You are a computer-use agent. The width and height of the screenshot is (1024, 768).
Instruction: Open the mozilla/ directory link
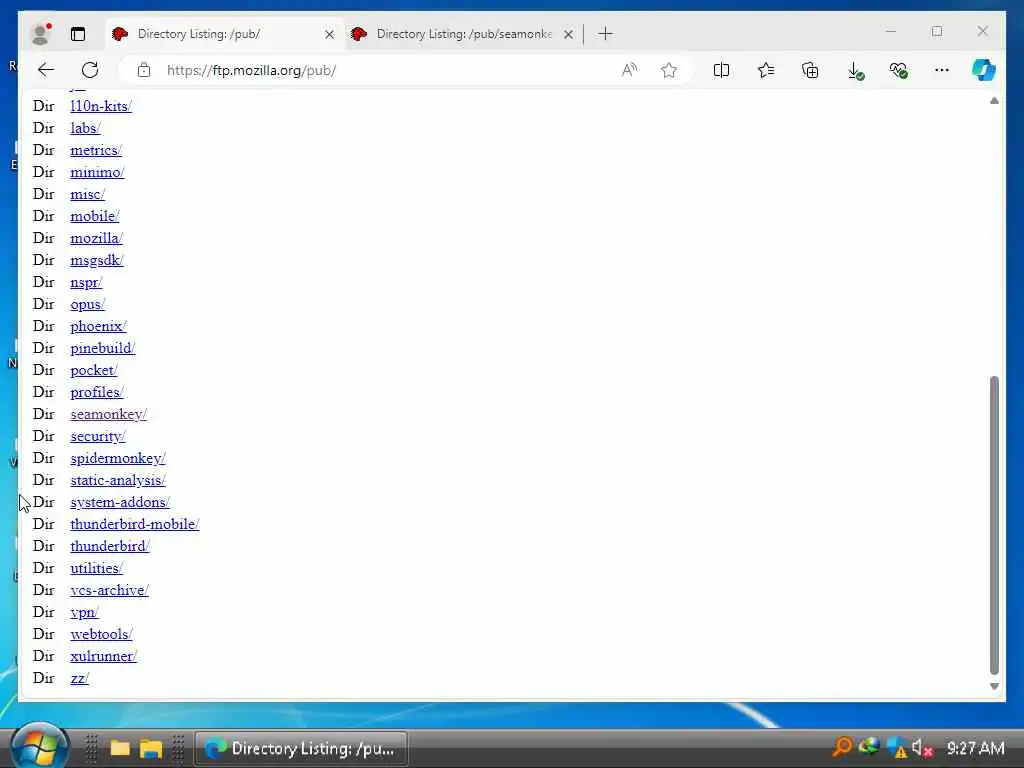click(x=97, y=238)
